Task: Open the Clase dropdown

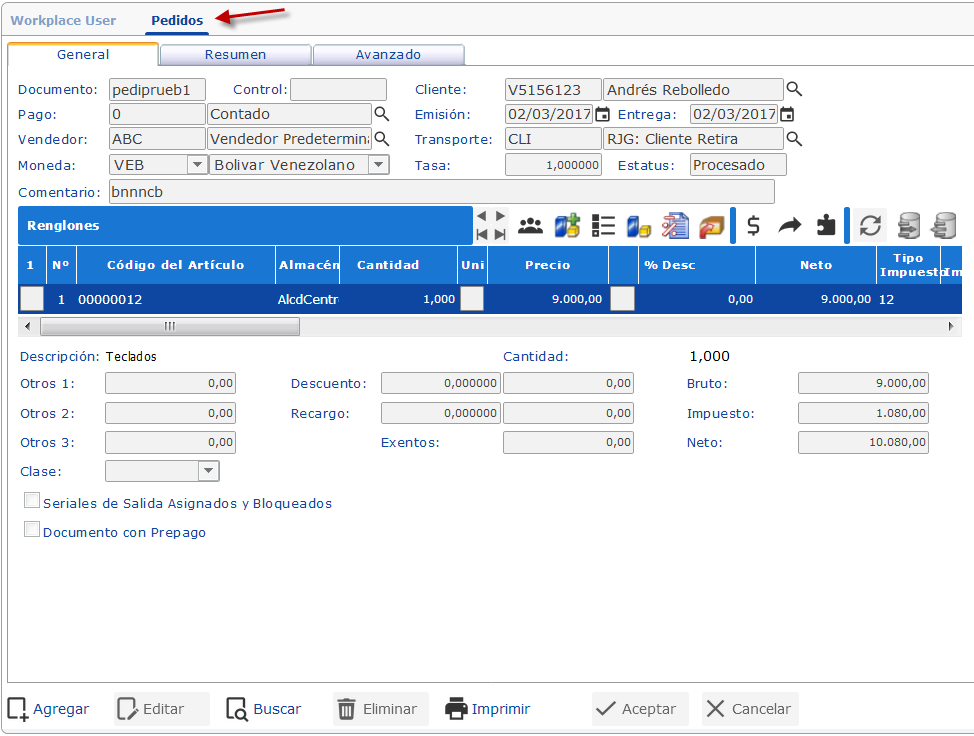Action: (208, 471)
